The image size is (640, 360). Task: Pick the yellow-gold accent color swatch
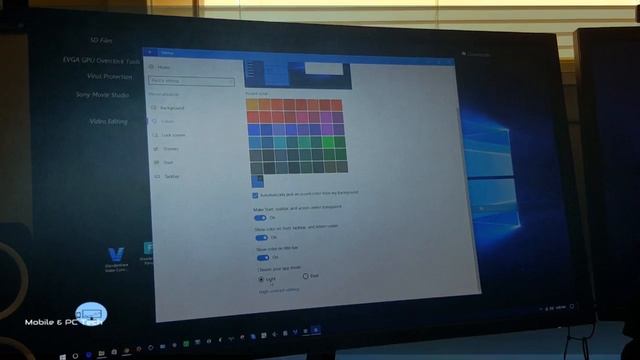click(x=252, y=105)
